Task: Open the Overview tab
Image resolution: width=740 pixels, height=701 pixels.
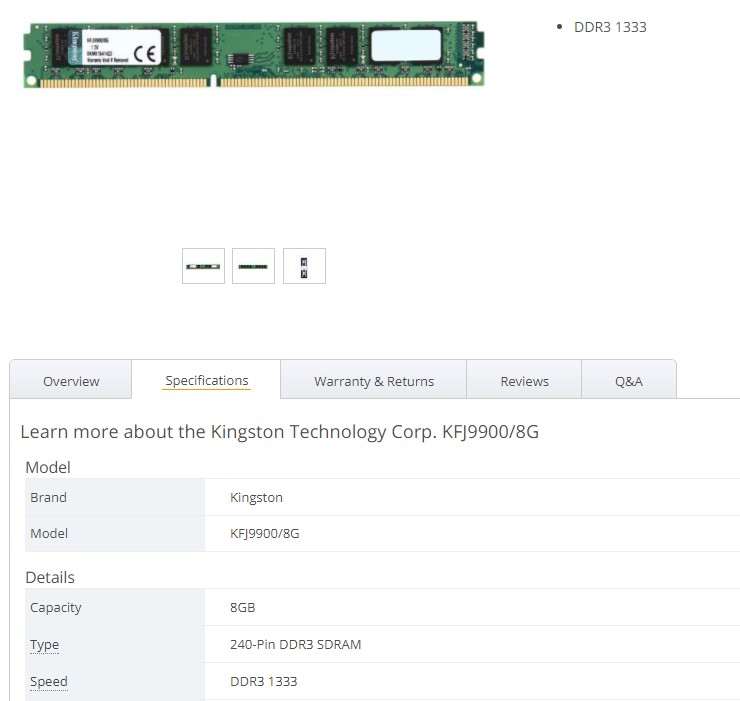Action: [x=71, y=380]
